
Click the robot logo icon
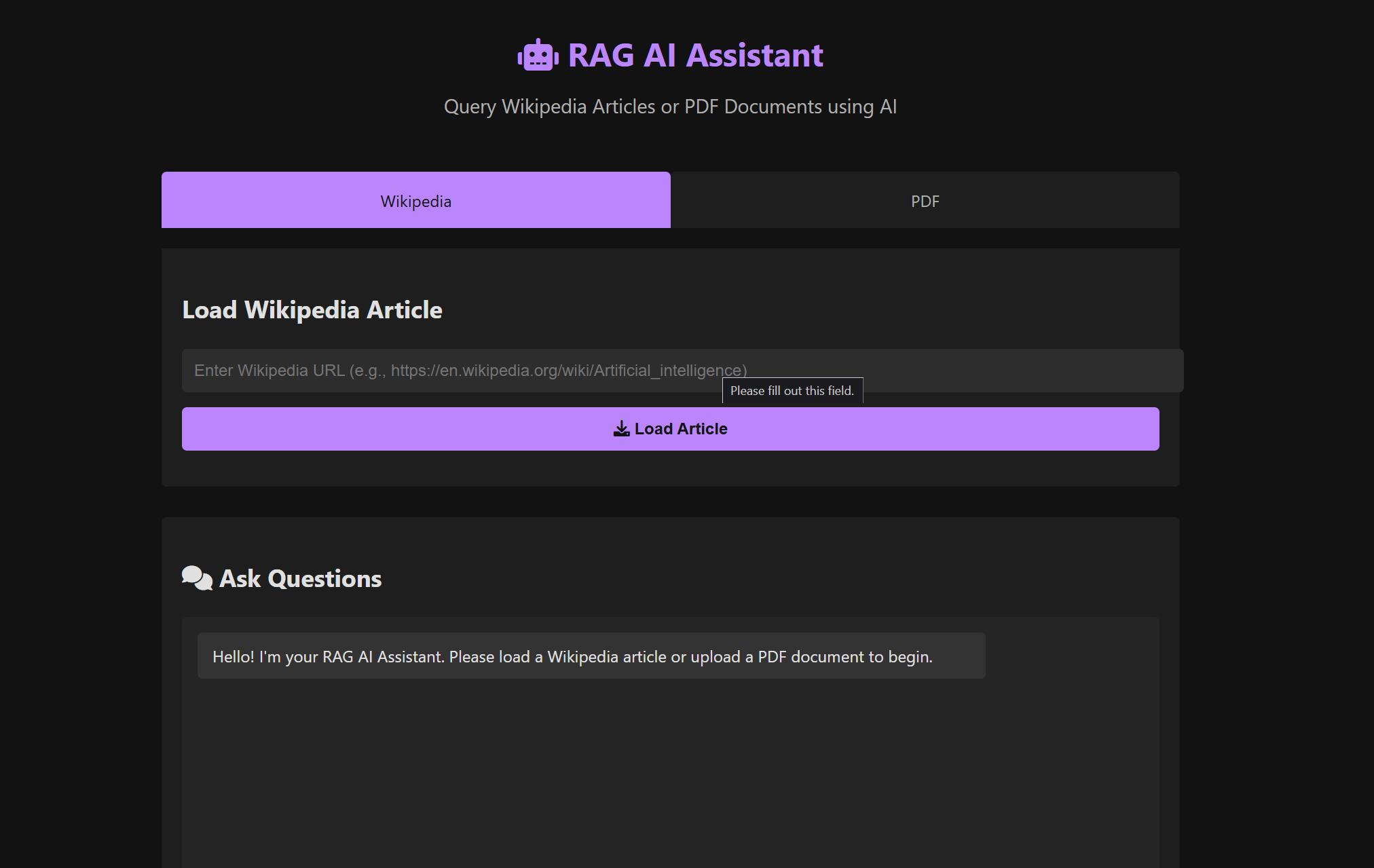click(x=538, y=55)
